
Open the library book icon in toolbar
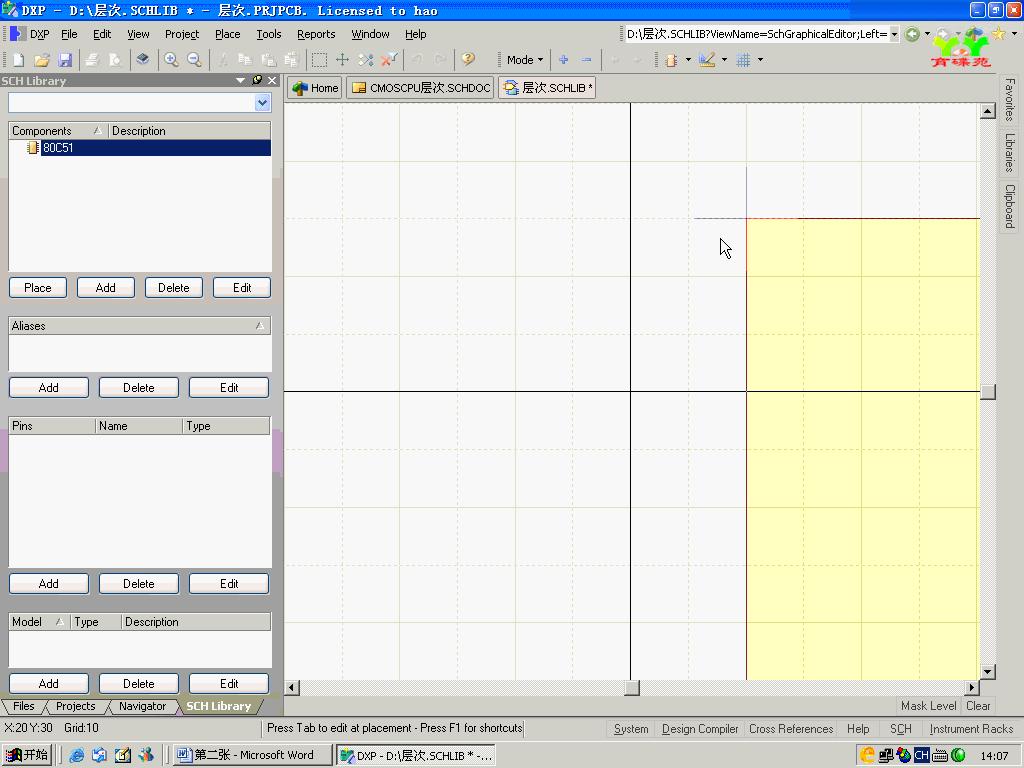[142, 60]
